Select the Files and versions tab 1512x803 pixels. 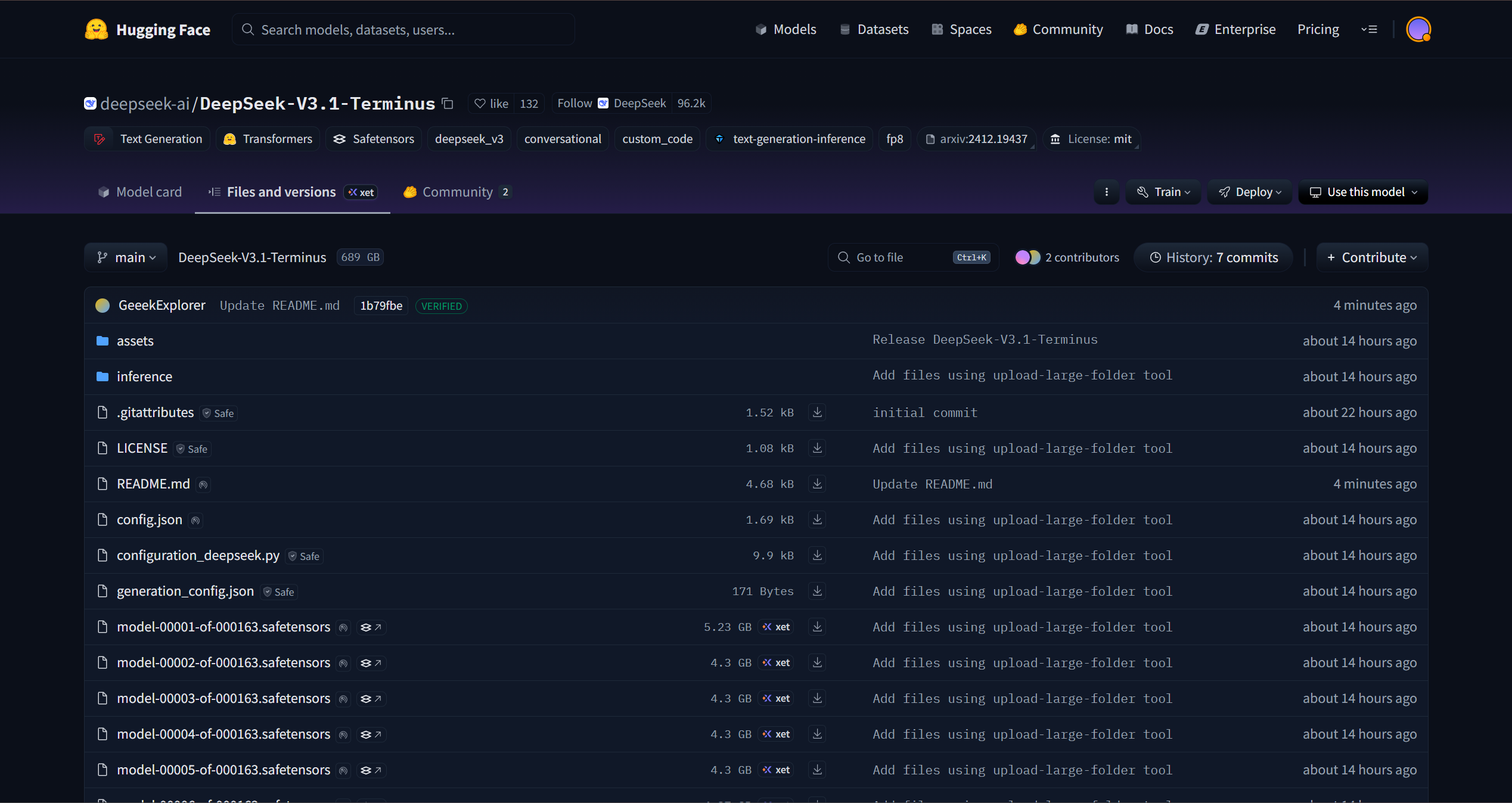(x=293, y=192)
